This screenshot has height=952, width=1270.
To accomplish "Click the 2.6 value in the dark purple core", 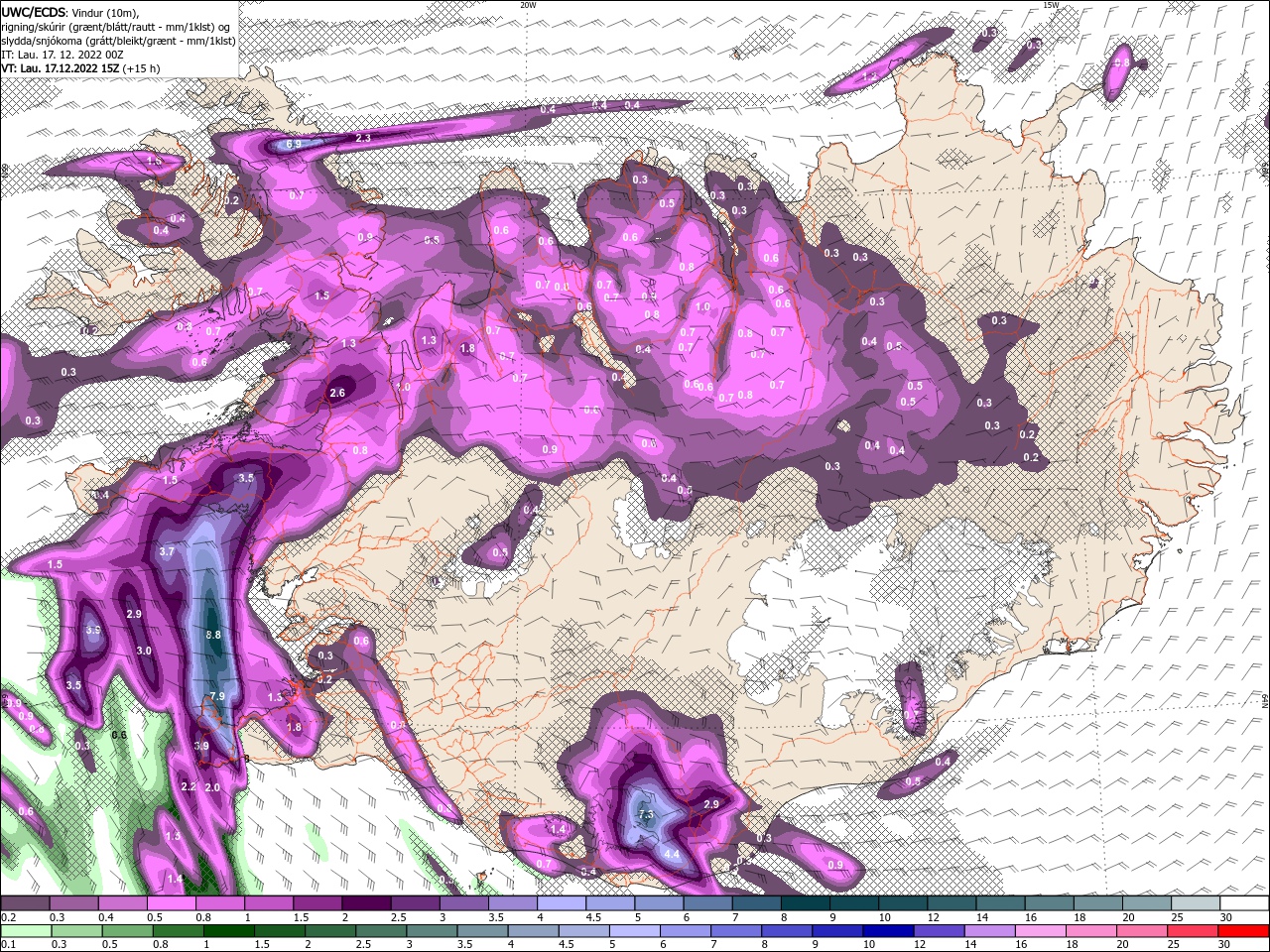I will pyautogui.click(x=337, y=393).
